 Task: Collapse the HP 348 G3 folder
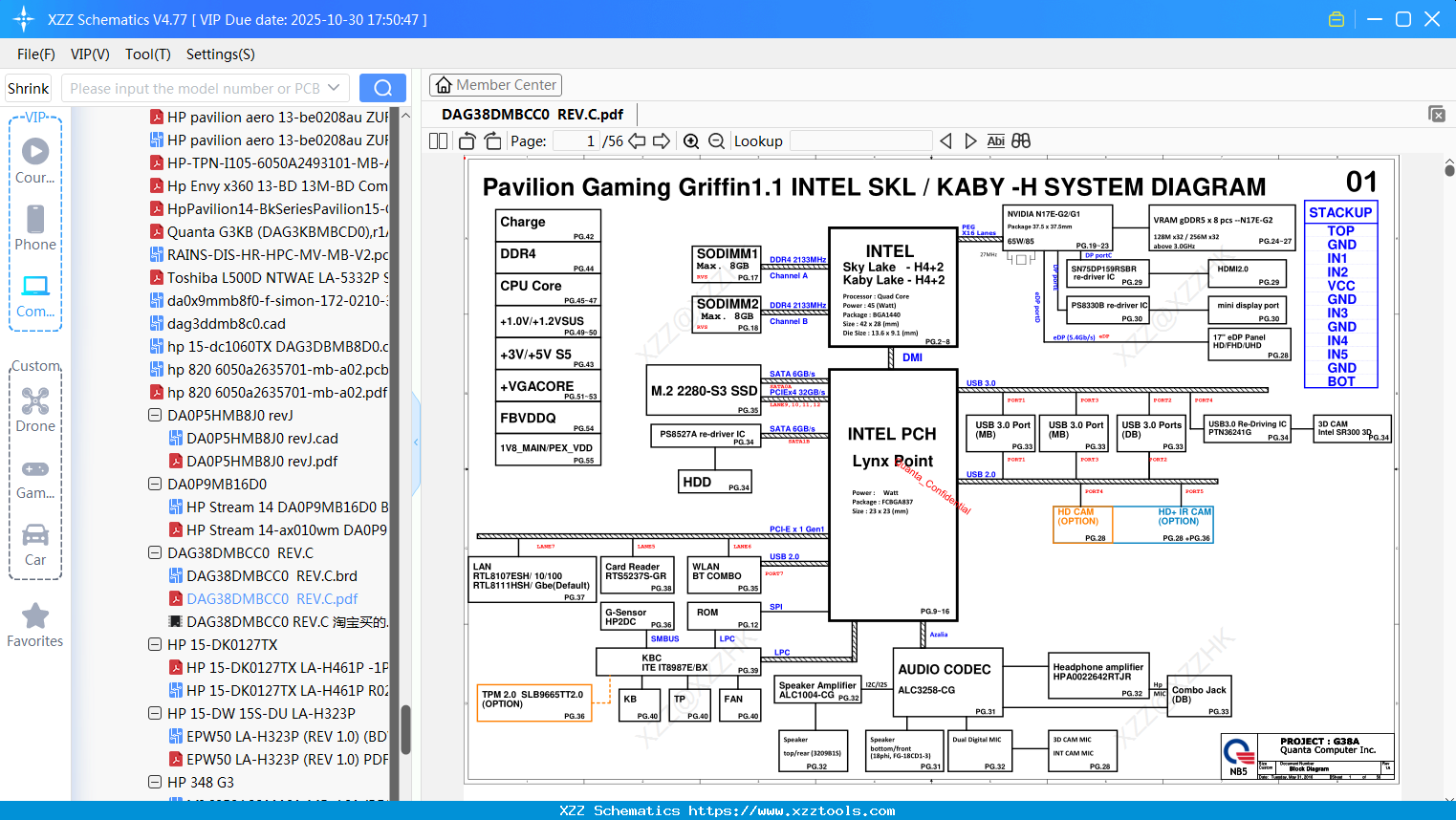click(155, 783)
